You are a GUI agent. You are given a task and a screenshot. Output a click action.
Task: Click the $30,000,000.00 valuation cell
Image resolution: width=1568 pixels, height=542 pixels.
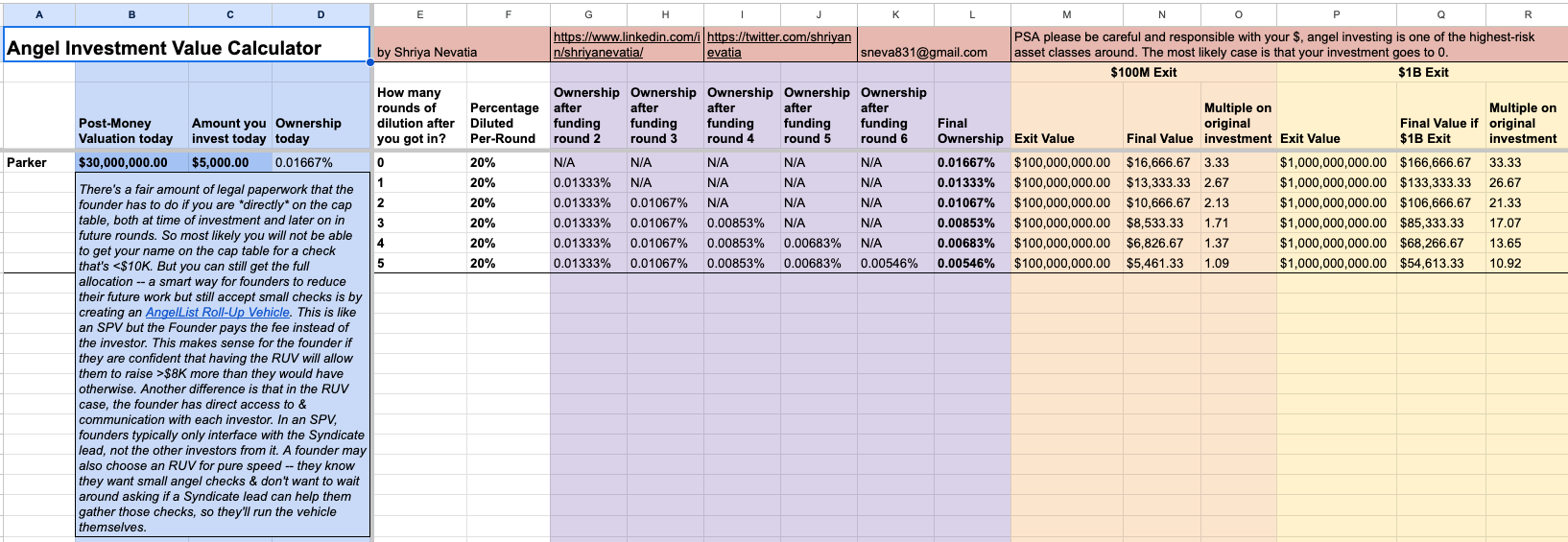click(x=132, y=162)
